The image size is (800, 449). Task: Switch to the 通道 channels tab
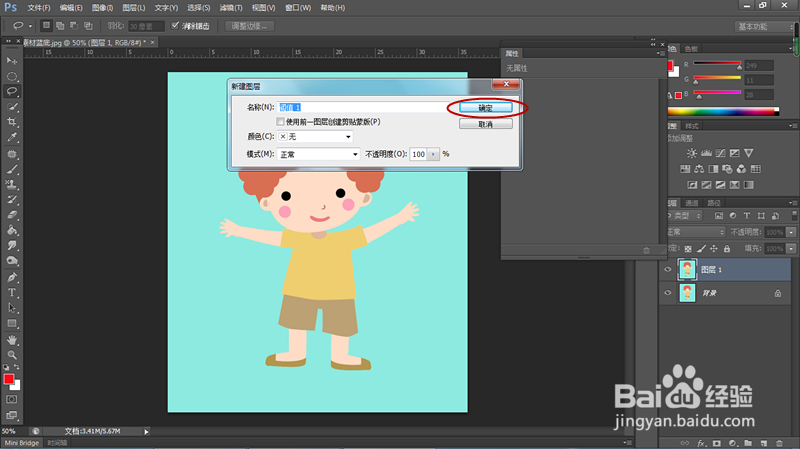691,203
